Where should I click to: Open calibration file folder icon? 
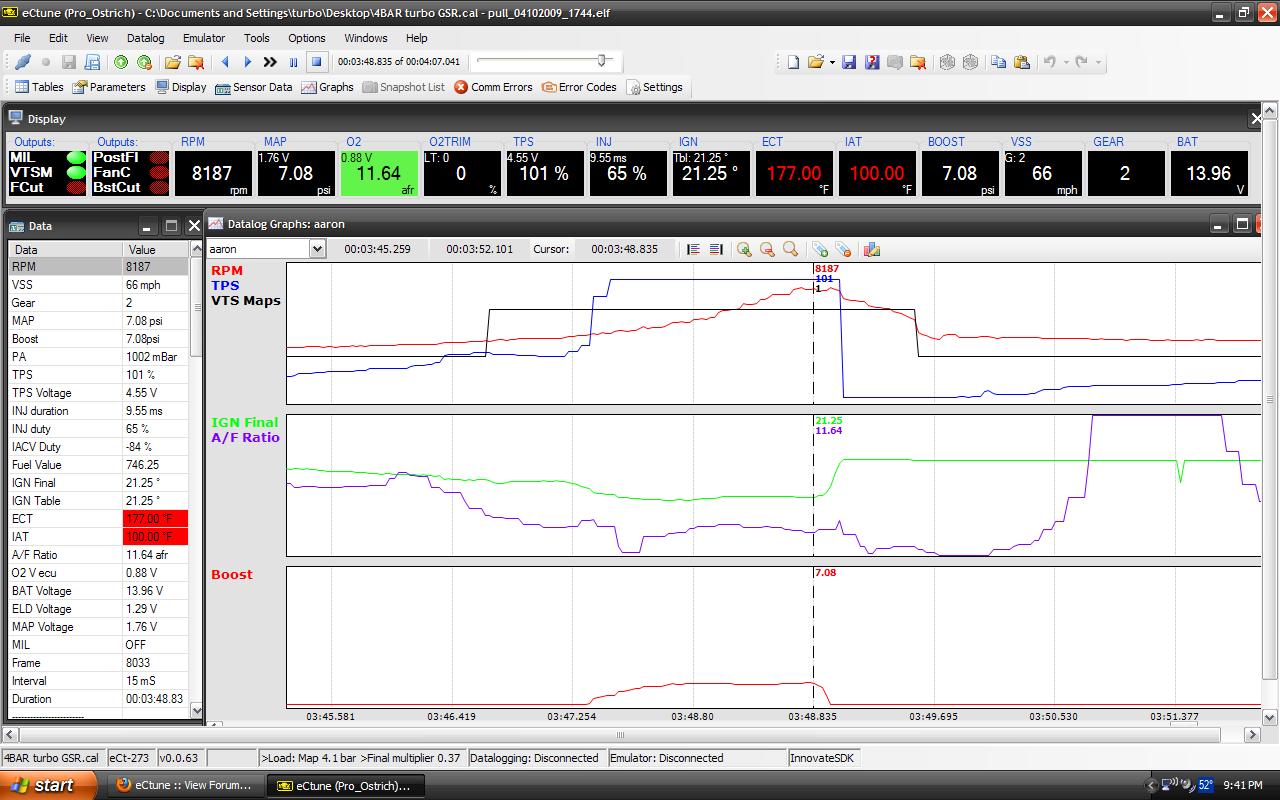(x=816, y=62)
